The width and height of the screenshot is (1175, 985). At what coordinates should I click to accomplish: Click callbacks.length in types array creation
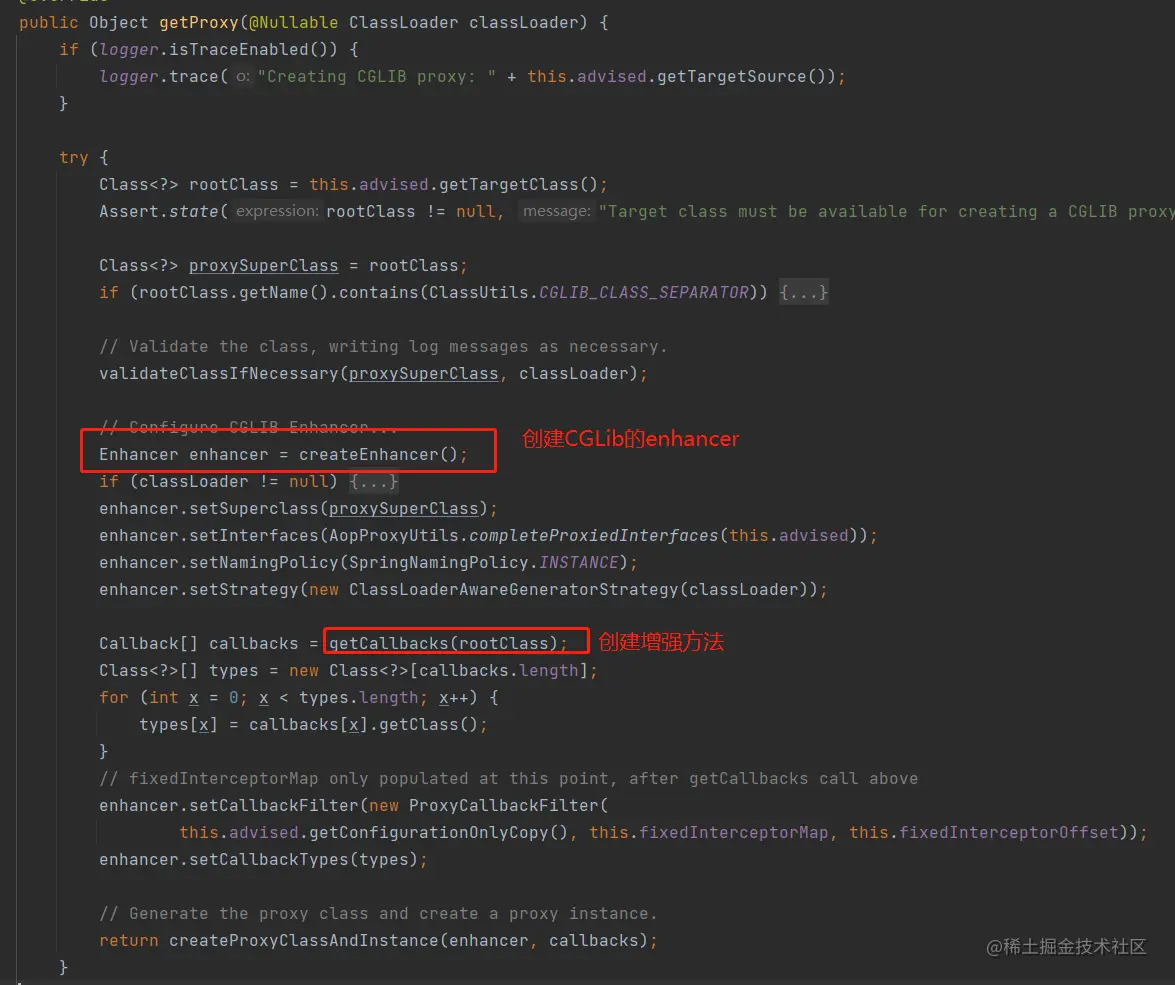(x=498, y=670)
